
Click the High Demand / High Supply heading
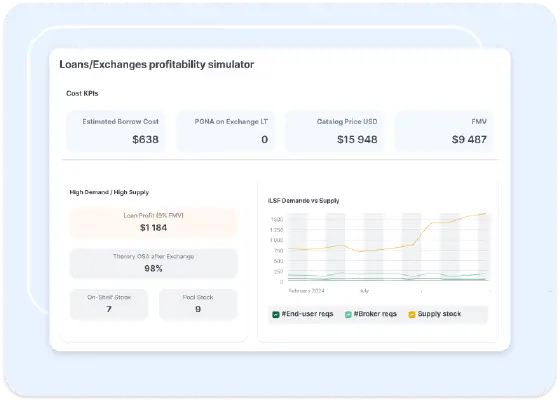[x=109, y=192]
